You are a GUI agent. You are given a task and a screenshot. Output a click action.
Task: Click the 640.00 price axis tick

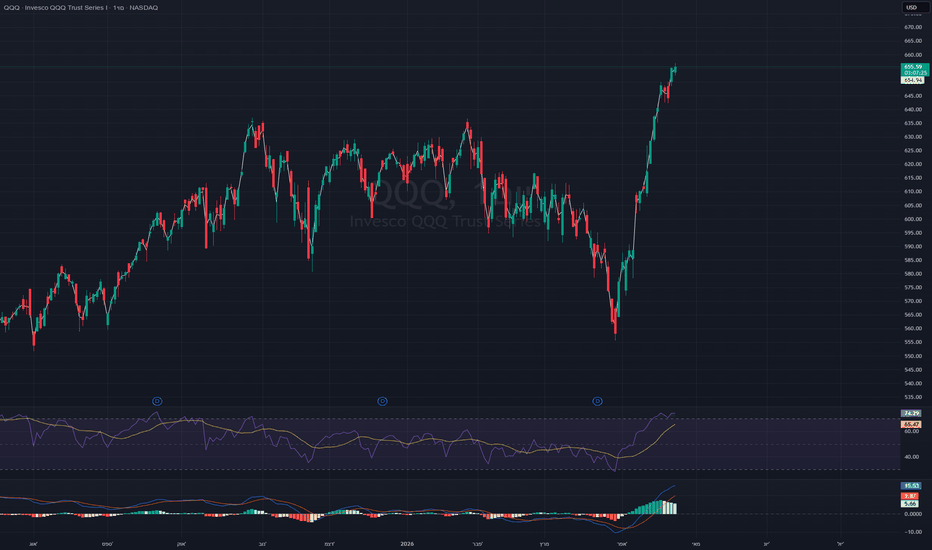pyautogui.click(x=913, y=109)
